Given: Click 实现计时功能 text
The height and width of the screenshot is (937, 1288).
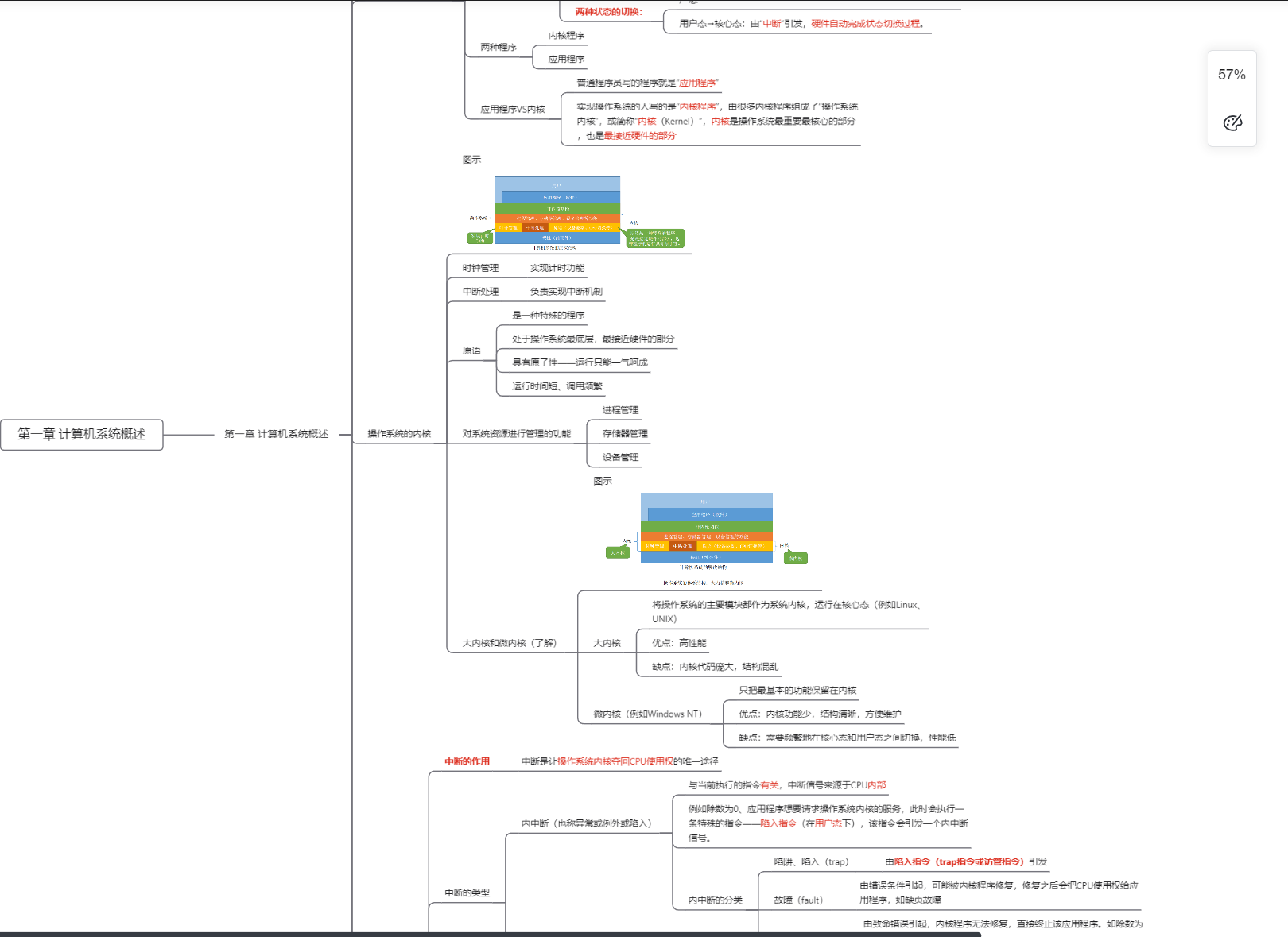Looking at the screenshot, I should (x=557, y=269).
